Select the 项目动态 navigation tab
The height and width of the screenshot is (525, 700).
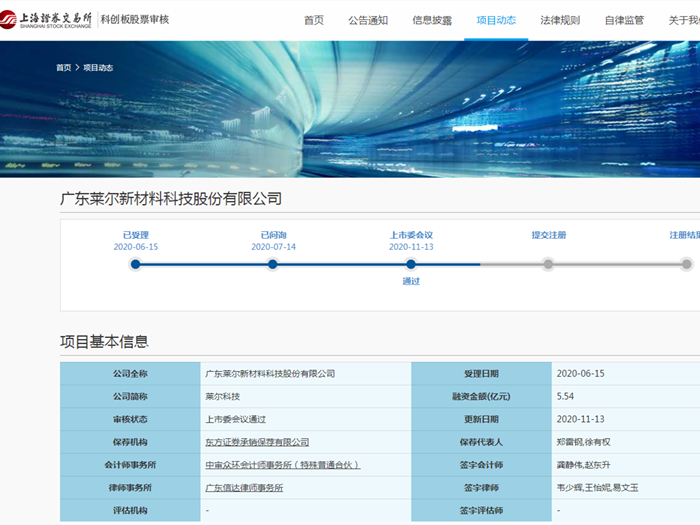[496, 20]
